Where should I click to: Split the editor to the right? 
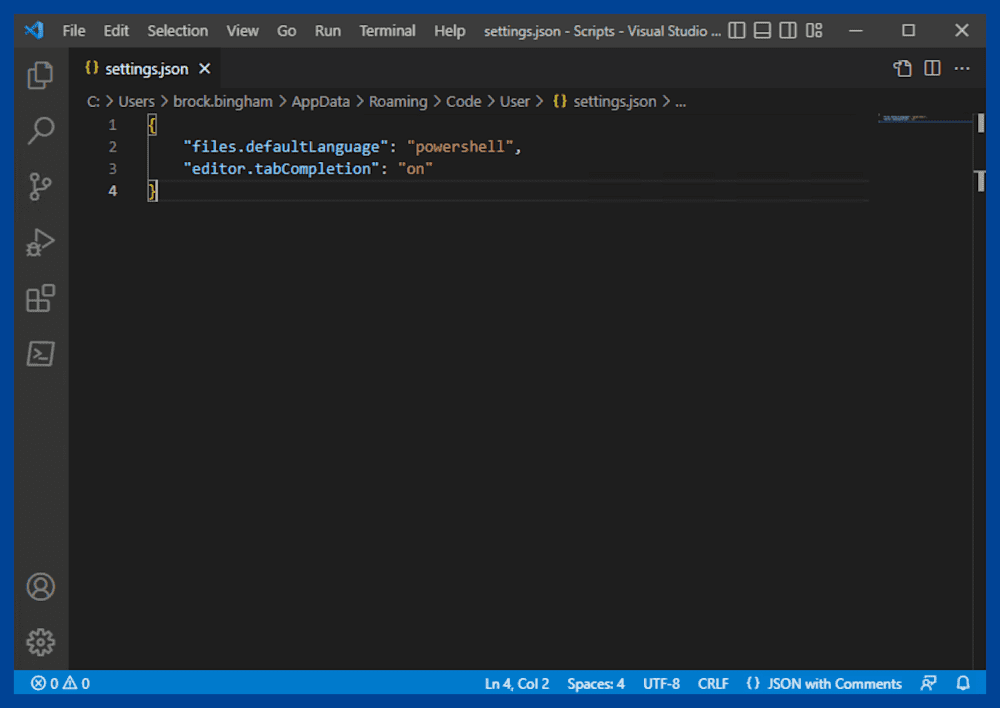932,68
